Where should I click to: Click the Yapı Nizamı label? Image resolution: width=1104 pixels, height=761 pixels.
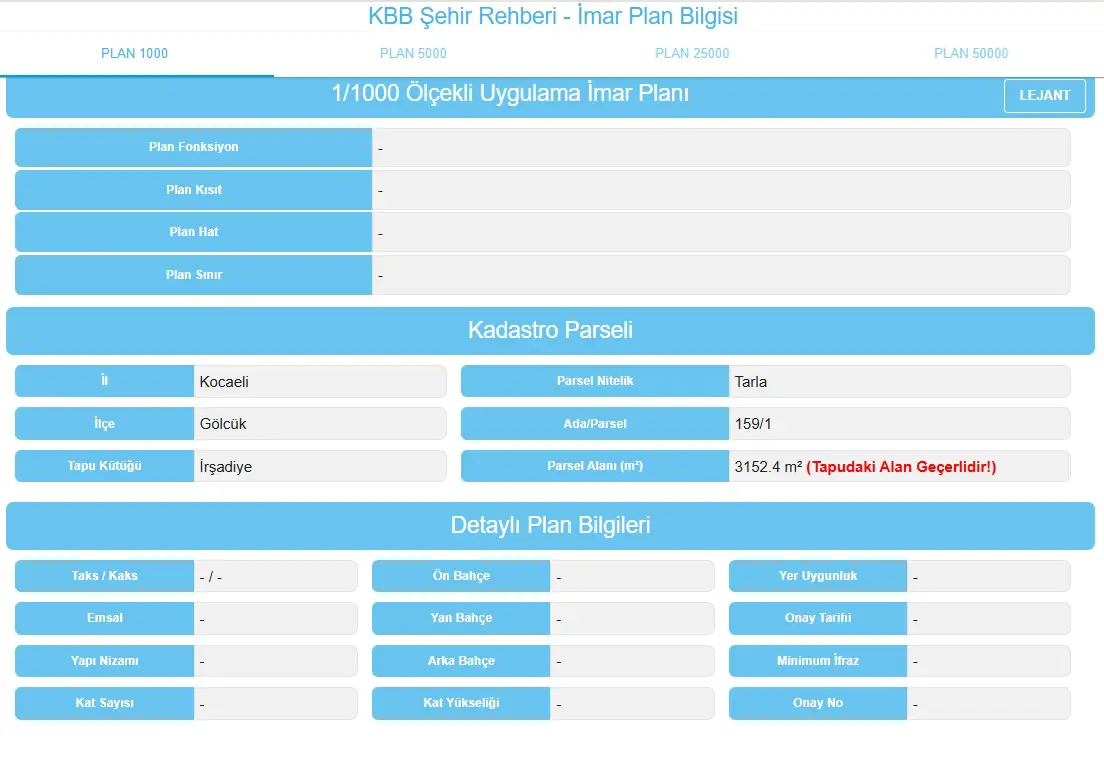[x=104, y=661]
